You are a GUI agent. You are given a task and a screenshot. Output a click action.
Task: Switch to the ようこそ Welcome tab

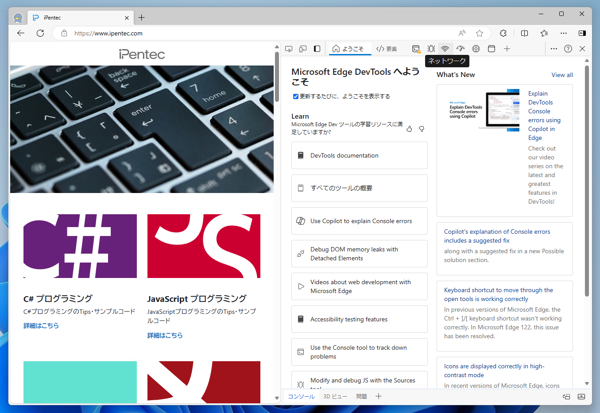[348, 49]
